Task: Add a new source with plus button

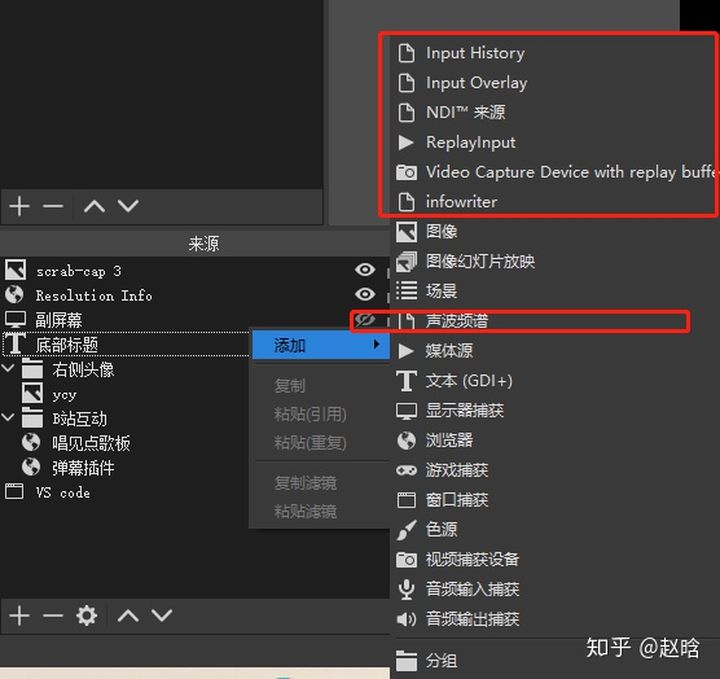Action: 19,616
